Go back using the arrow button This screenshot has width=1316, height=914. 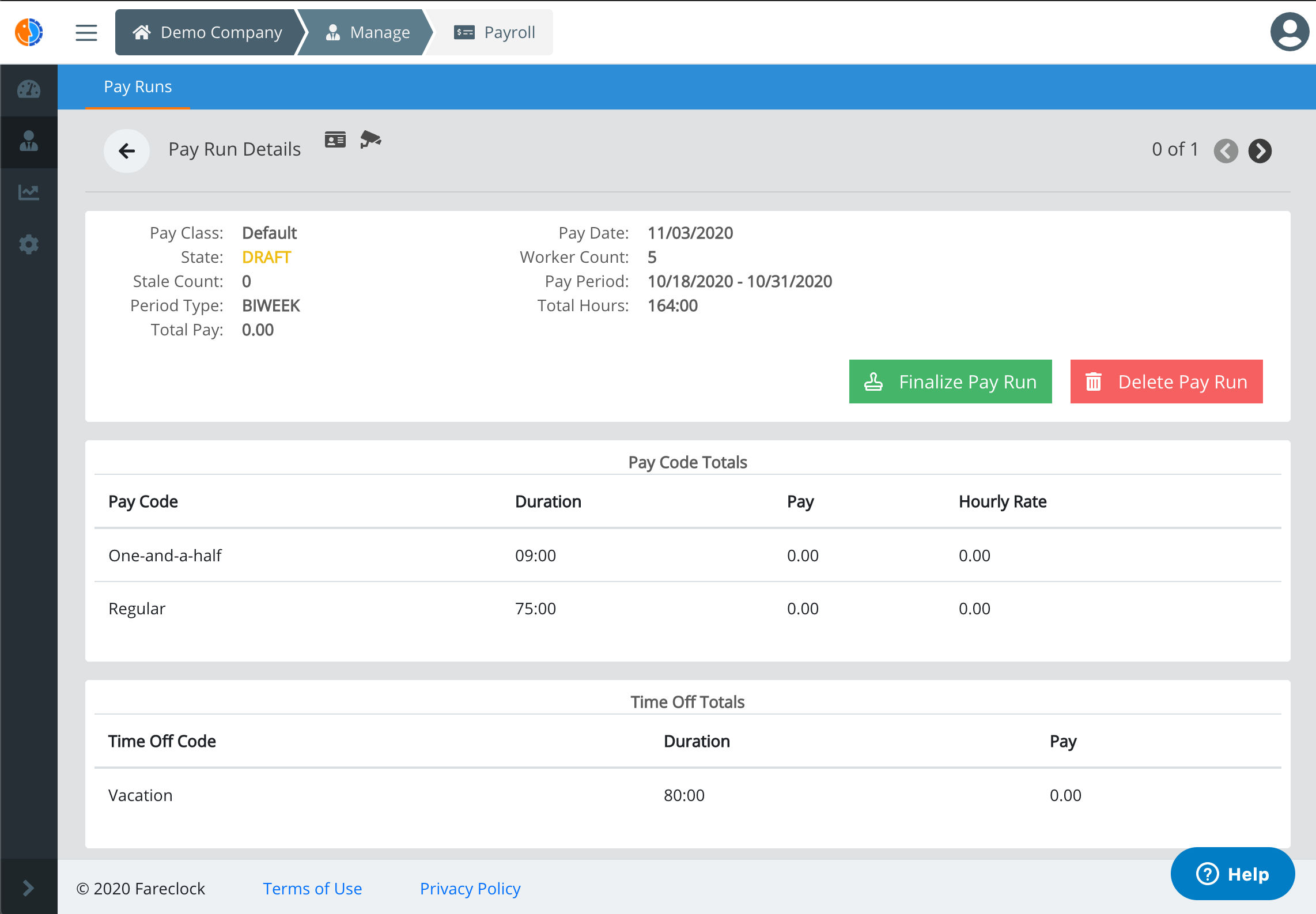click(x=127, y=151)
